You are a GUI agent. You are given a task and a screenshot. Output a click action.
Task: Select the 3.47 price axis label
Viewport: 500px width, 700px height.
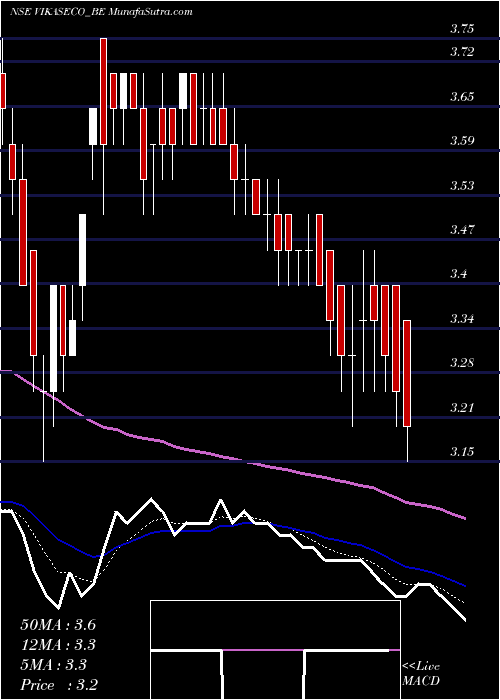[x=462, y=230]
